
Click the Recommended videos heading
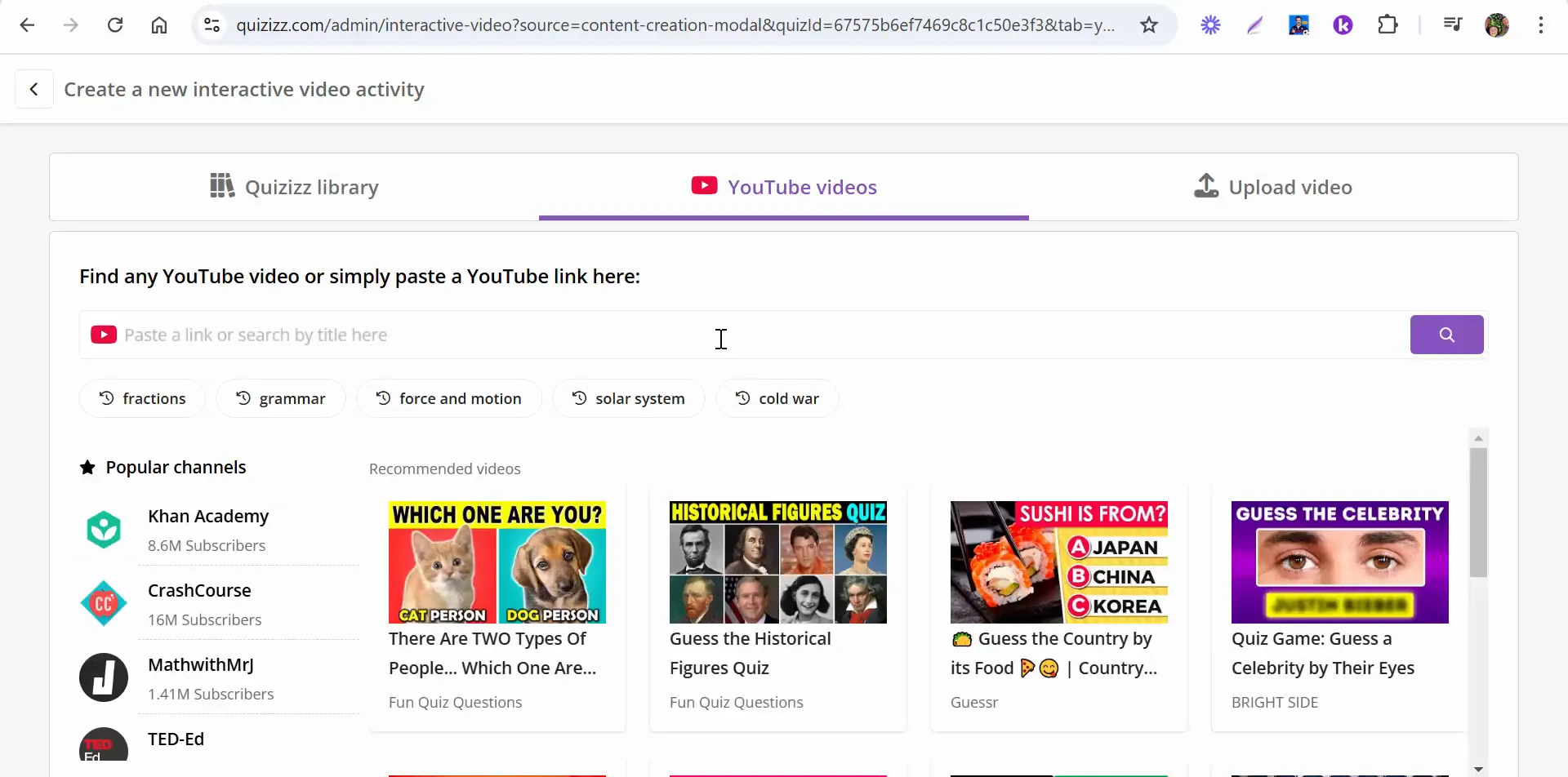coord(445,469)
